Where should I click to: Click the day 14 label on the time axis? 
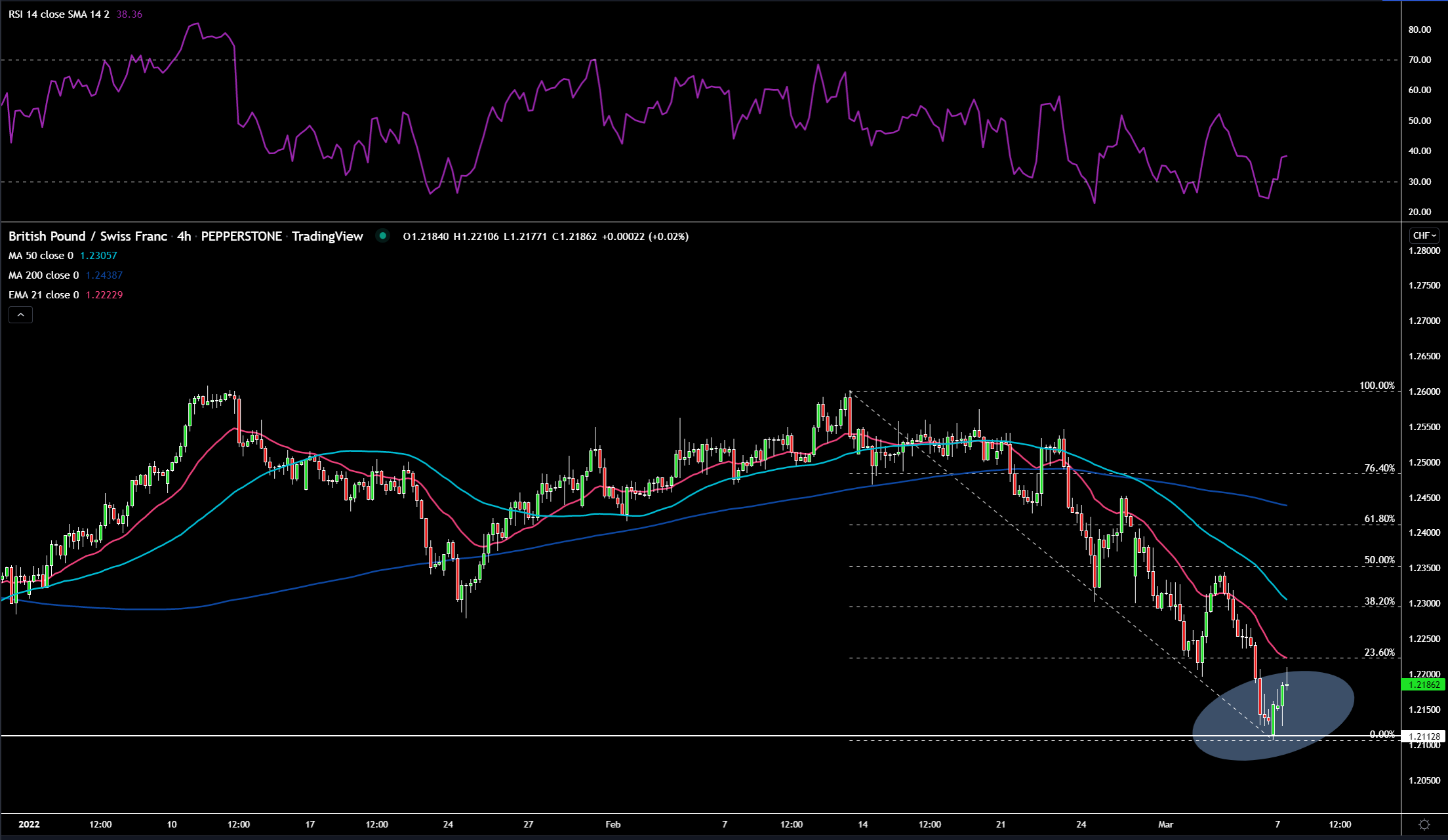coord(863,824)
